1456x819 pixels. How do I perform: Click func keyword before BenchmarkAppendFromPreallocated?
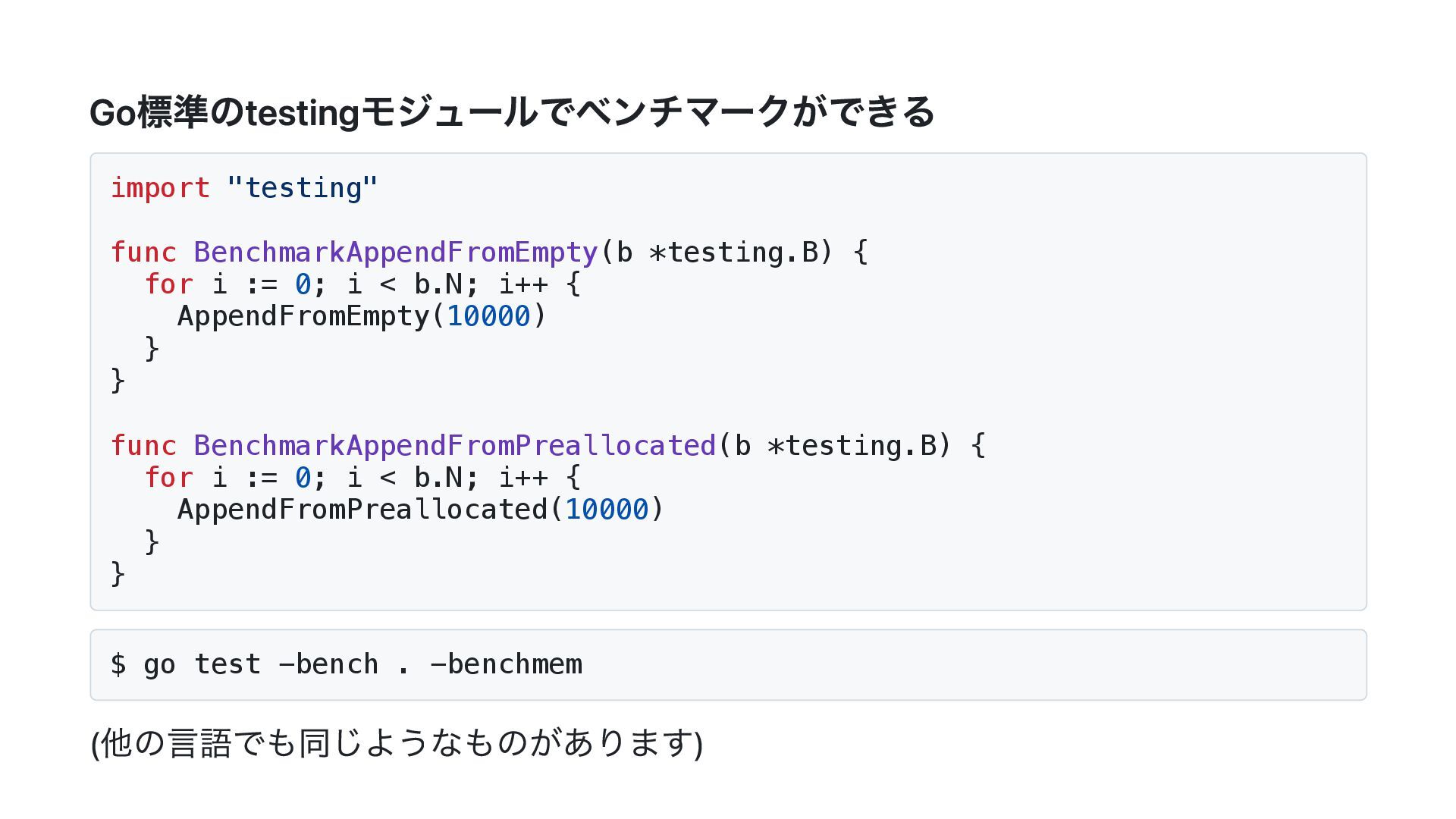coord(143,446)
